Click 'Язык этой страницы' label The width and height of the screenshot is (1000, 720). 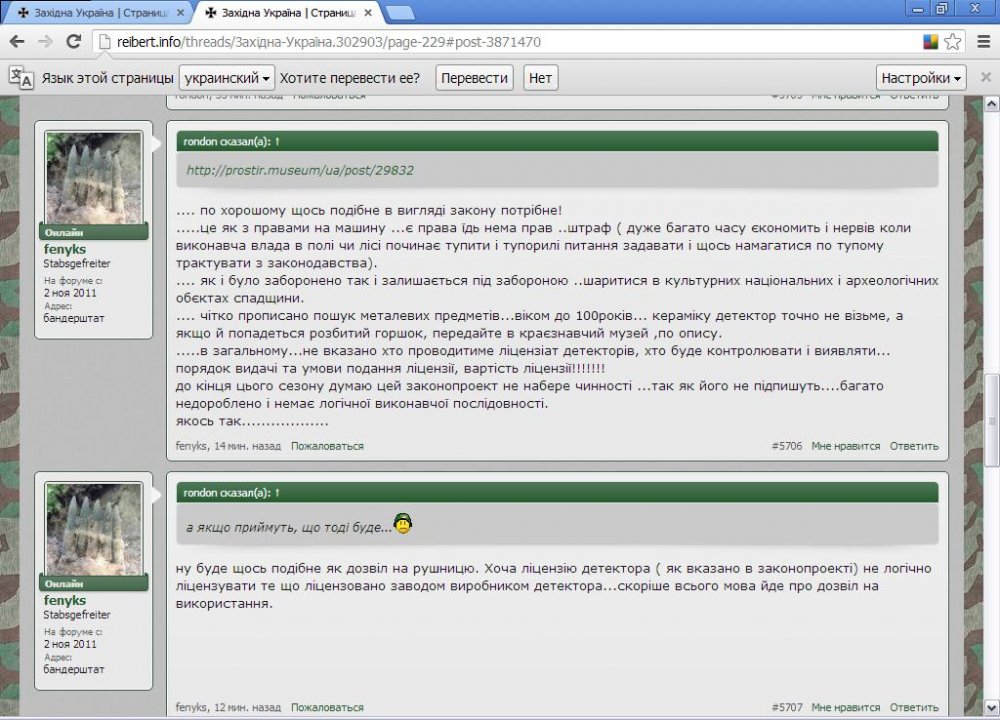click(107, 78)
